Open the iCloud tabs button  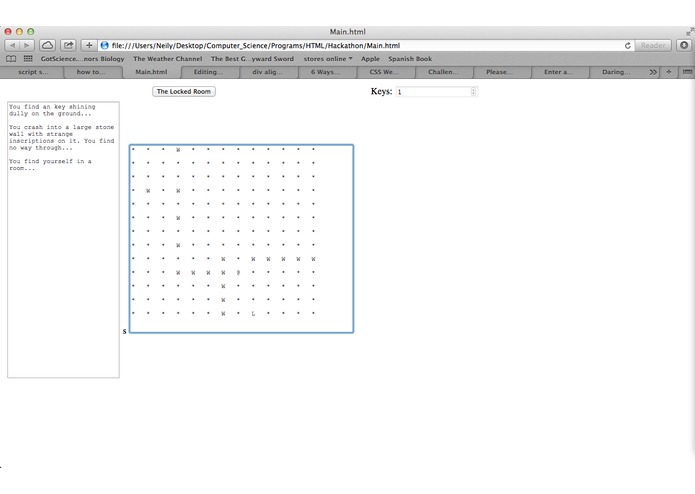click(47, 45)
